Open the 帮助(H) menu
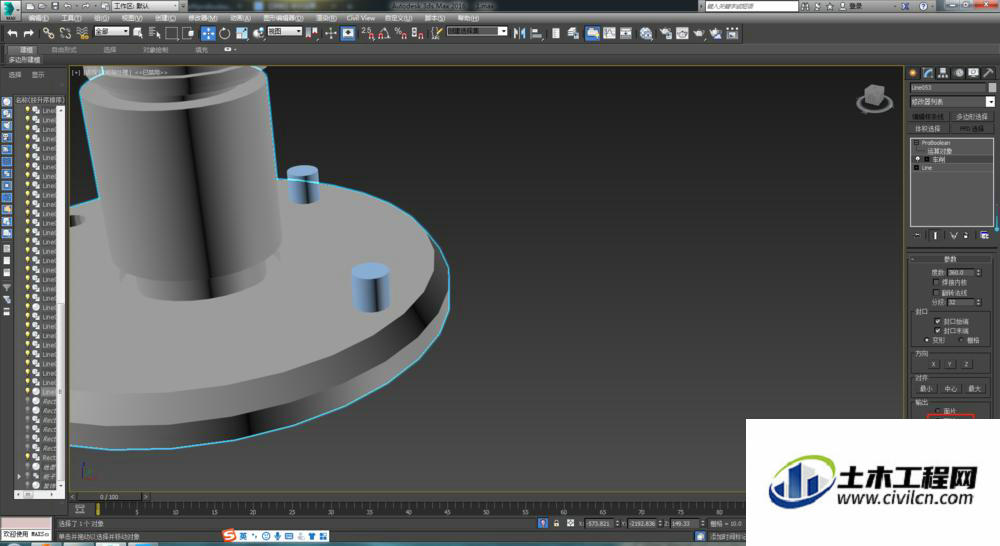This screenshot has width=1000, height=546. click(x=468, y=18)
